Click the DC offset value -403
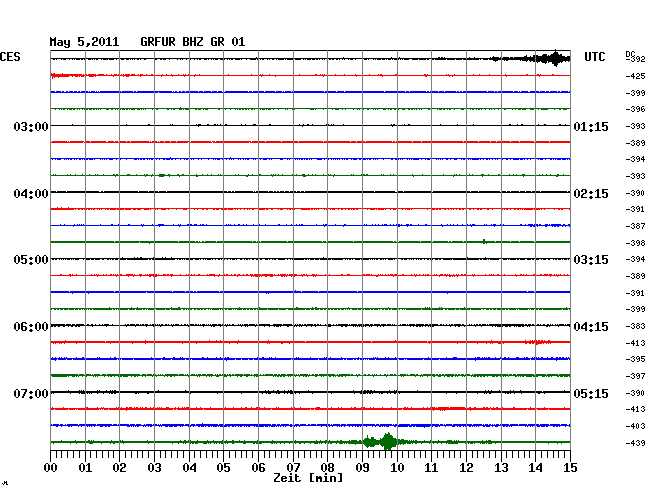The height and width of the screenshot is (494, 650). pyautogui.click(x=635, y=426)
